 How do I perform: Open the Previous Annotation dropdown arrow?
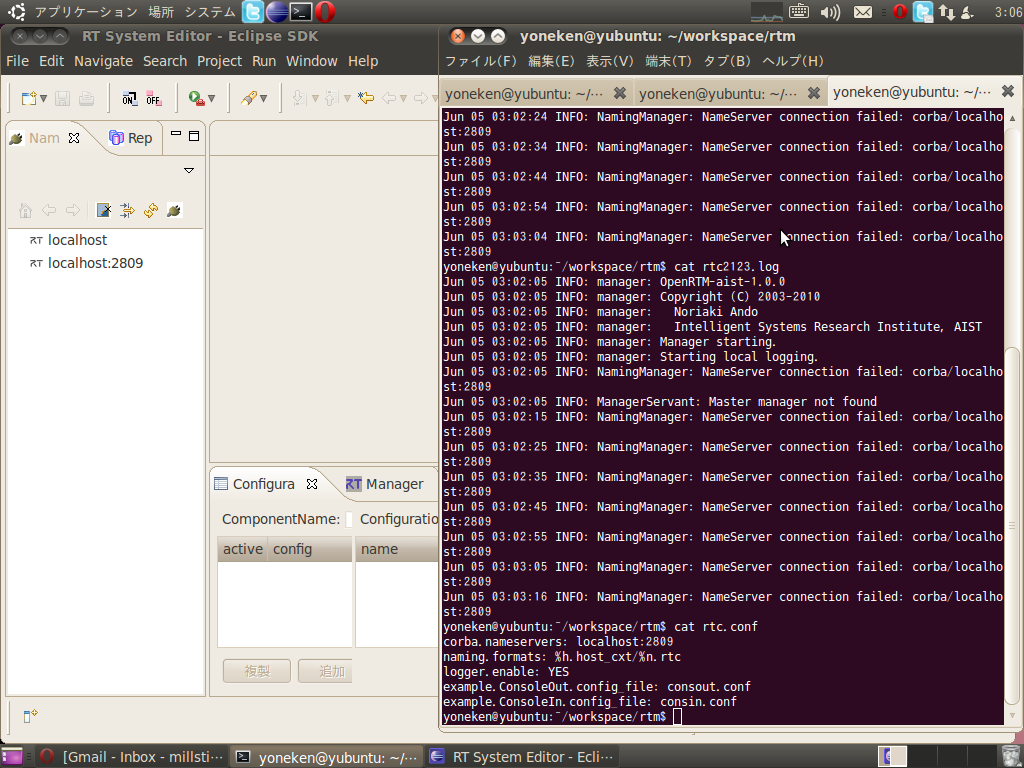pos(347,99)
